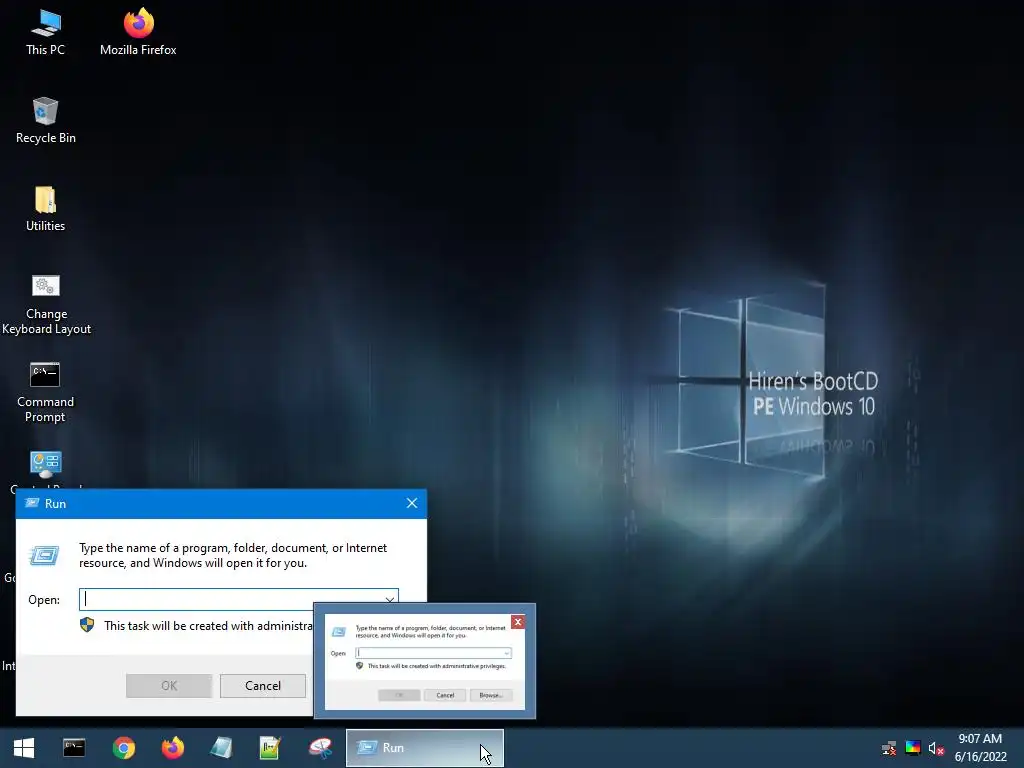Screen dimensions: 1024x768
Task: Click the grayed OK button in Run
Action: point(169,686)
